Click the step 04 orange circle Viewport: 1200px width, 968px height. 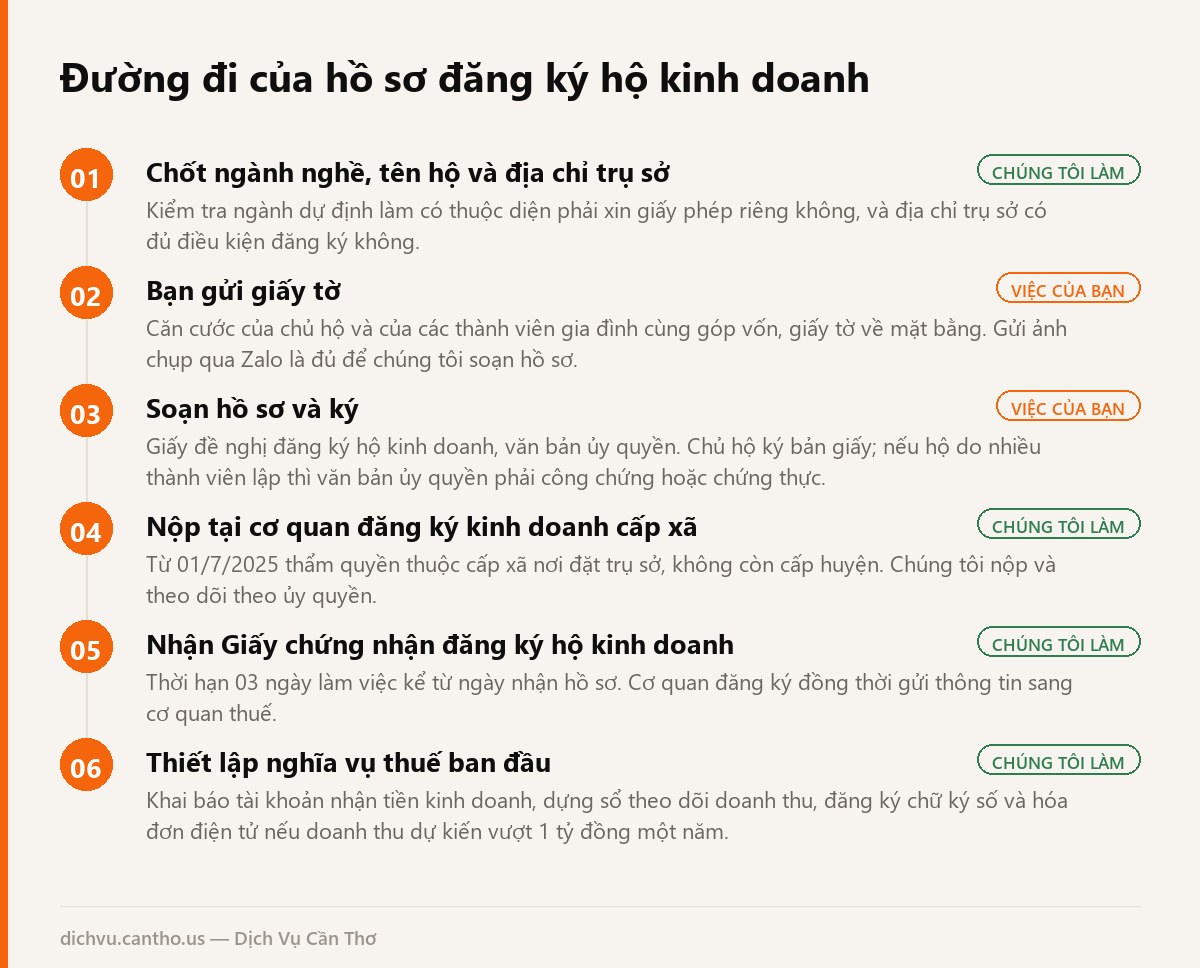point(86,529)
